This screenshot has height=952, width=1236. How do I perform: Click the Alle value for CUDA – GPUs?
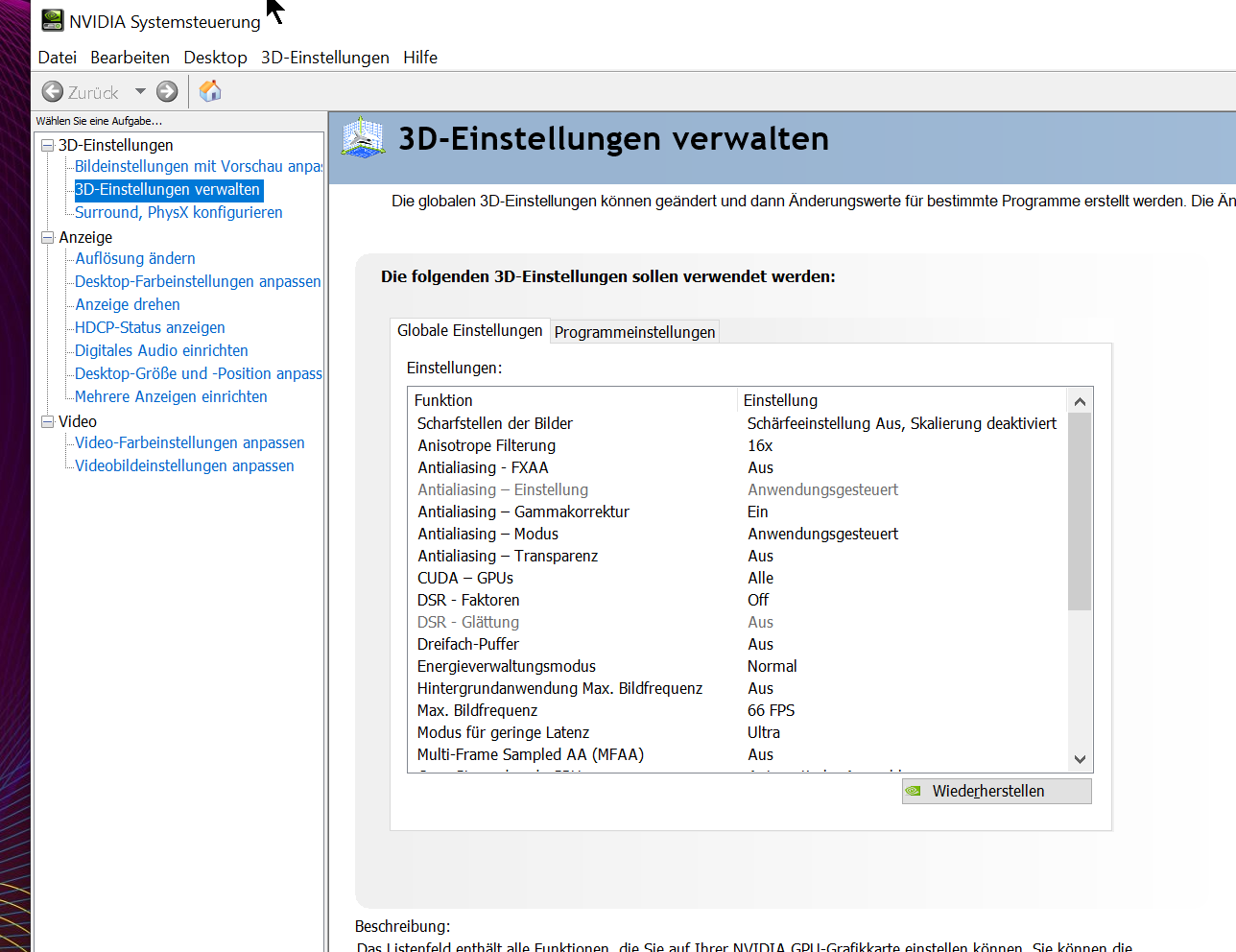(x=760, y=578)
